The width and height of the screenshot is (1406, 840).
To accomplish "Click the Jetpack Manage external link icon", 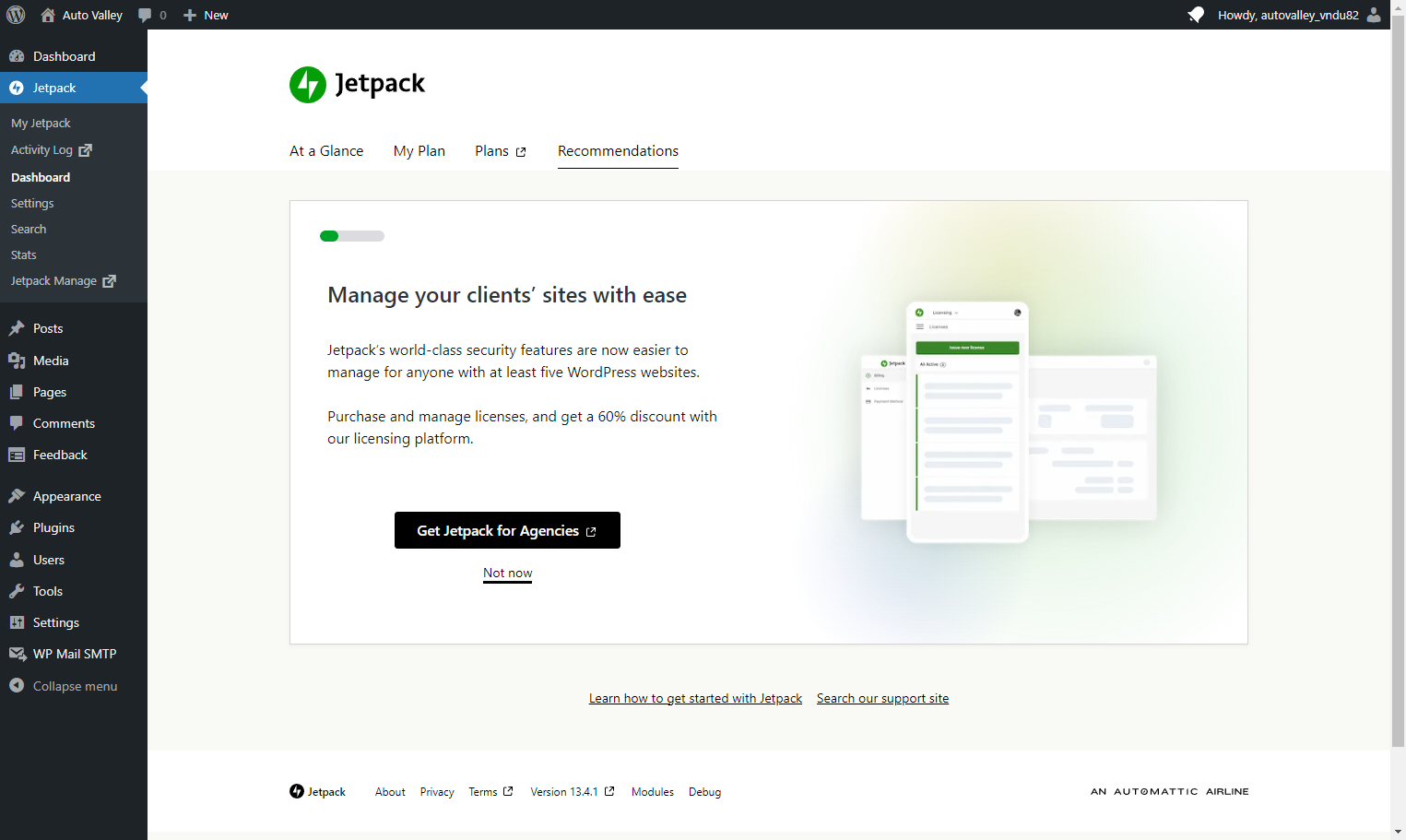I will 109,280.
